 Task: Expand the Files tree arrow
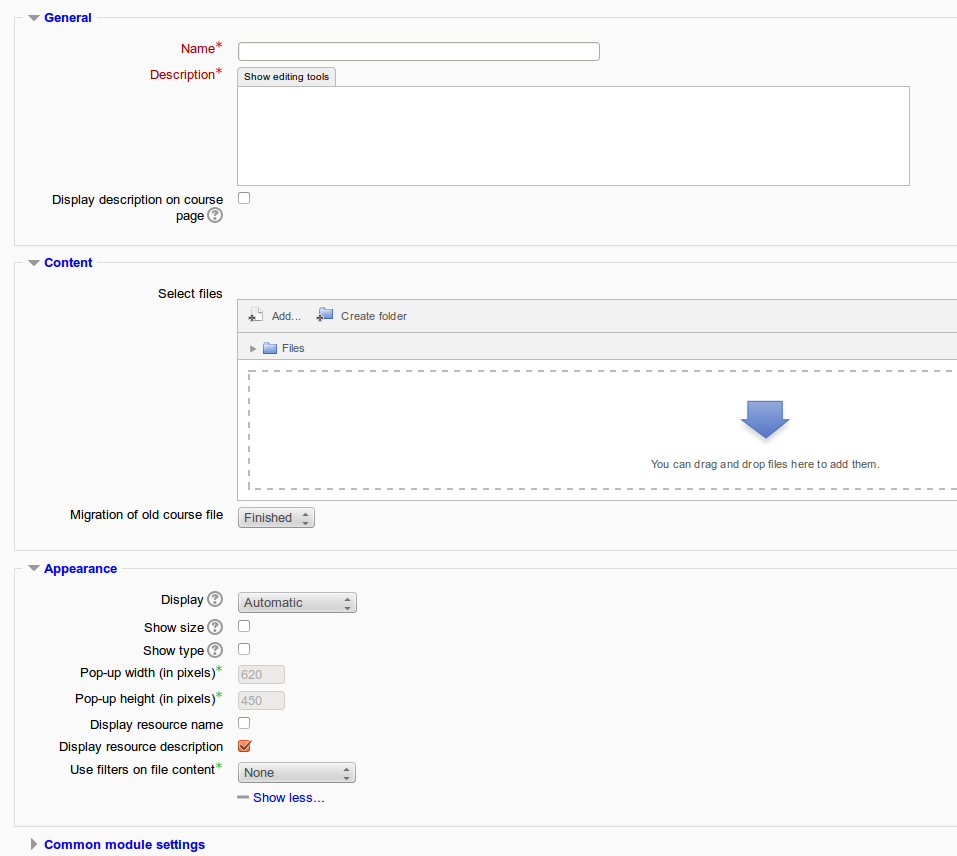[253, 349]
